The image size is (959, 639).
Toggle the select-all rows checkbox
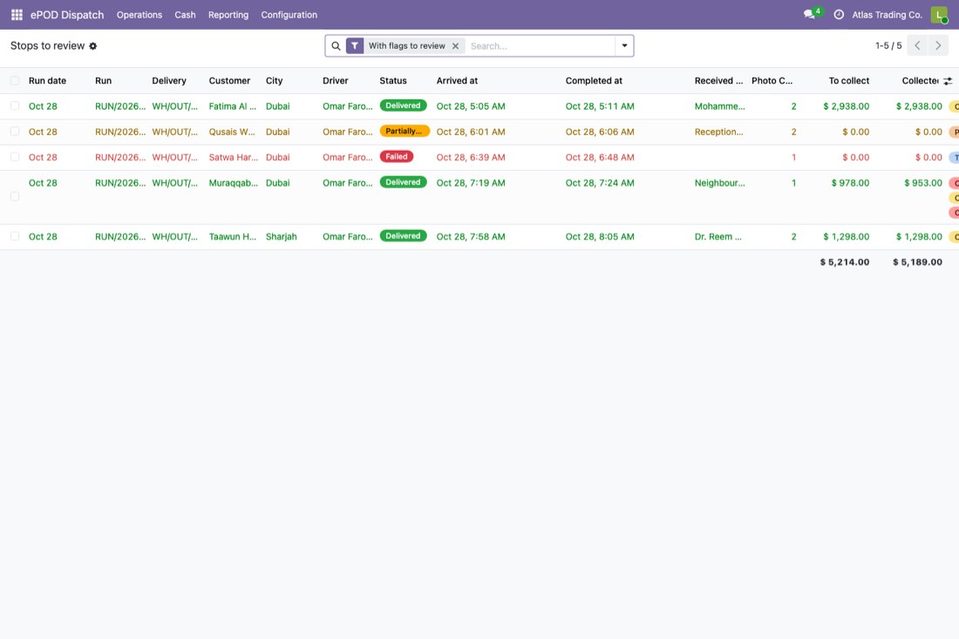click(15, 81)
